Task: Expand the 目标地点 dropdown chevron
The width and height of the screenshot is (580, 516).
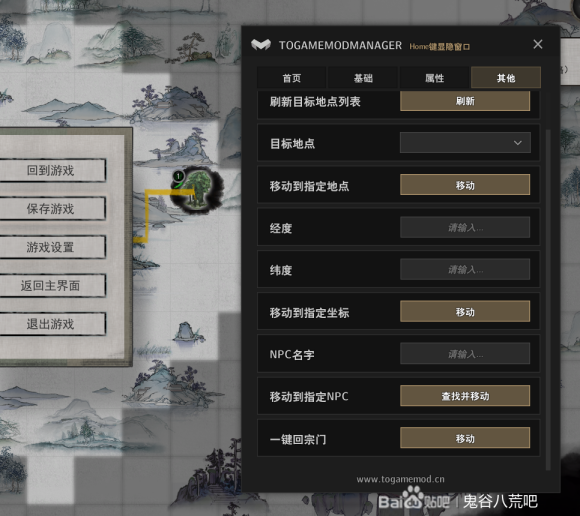Action: (517, 143)
